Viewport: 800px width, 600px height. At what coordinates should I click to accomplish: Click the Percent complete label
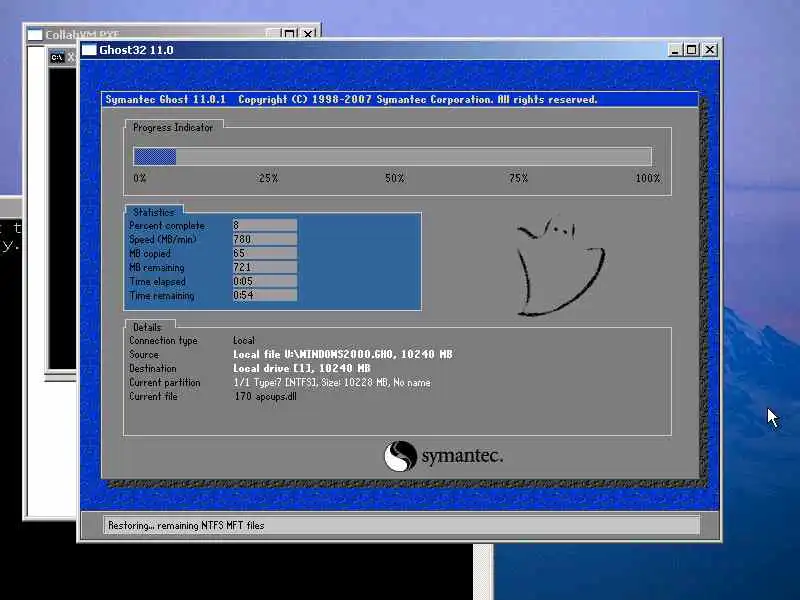point(167,226)
